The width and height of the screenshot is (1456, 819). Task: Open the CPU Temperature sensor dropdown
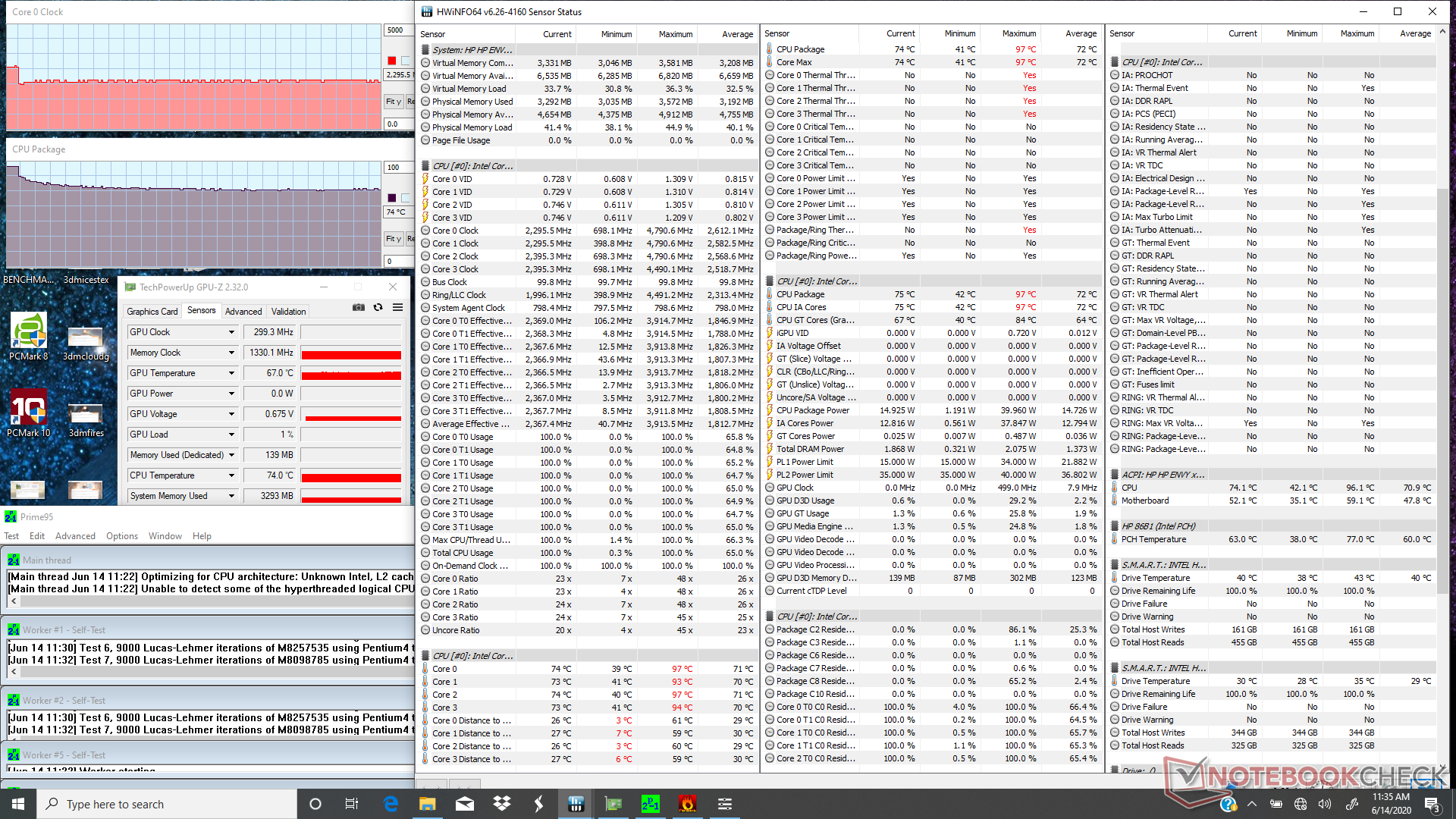[231, 475]
